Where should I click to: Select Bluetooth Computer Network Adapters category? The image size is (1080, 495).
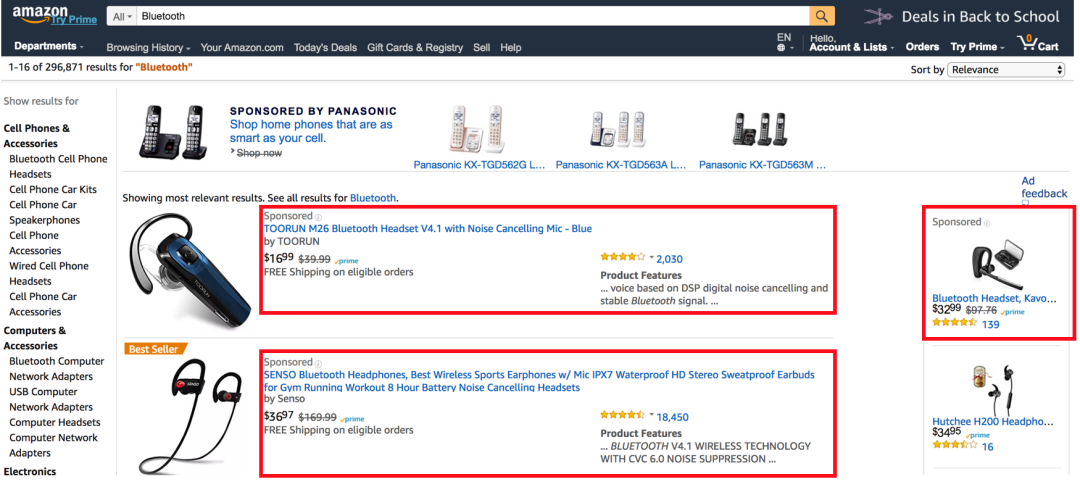tap(56, 369)
